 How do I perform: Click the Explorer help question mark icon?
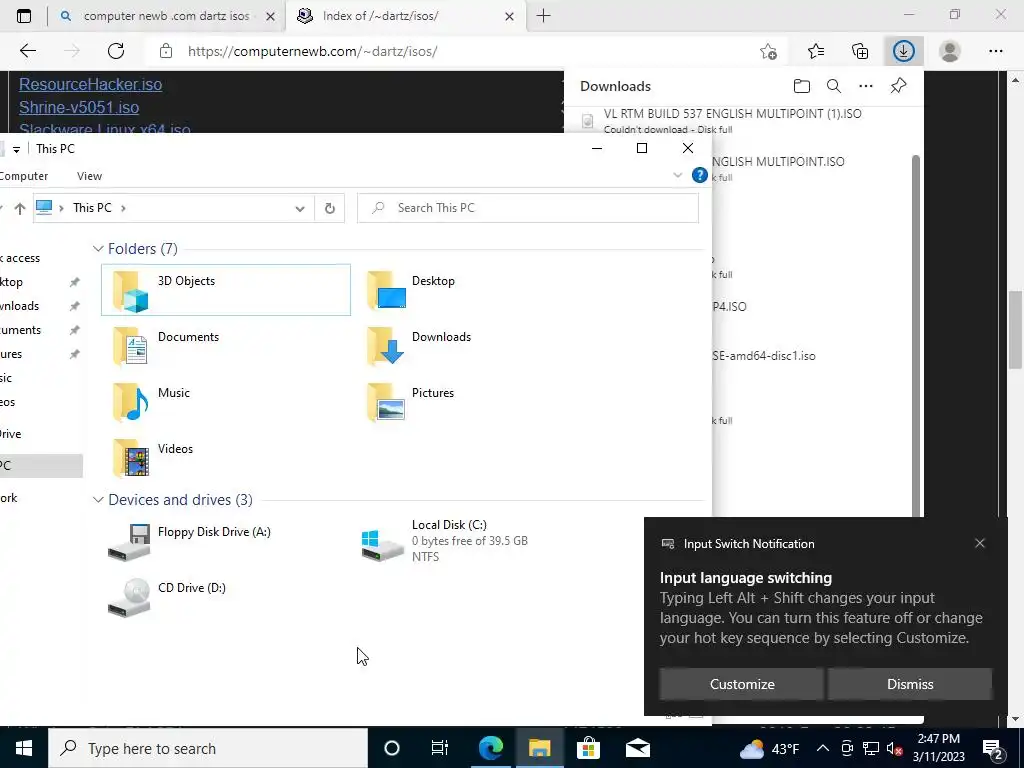[x=699, y=175]
